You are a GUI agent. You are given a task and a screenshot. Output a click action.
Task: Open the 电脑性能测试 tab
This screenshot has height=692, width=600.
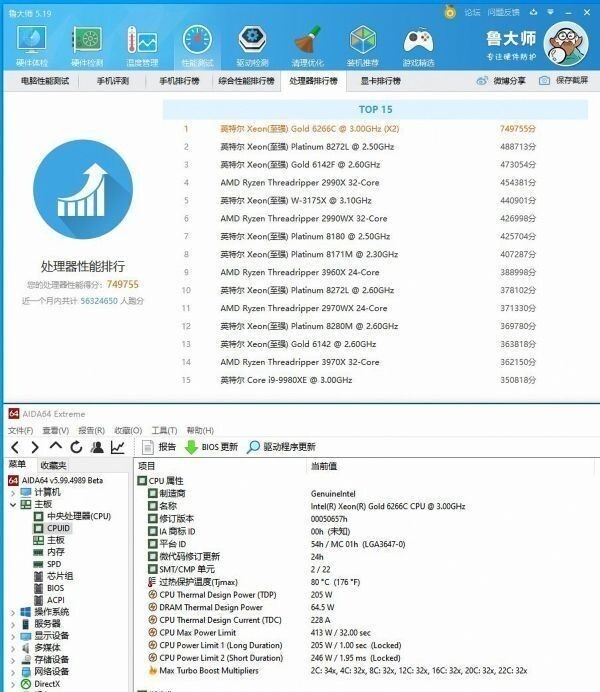(x=45, y=81)
